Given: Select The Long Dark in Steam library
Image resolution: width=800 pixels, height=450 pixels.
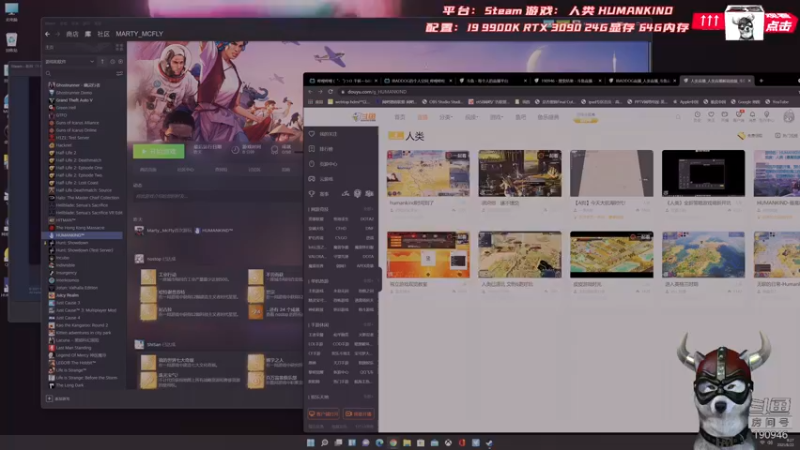Looking at the screenshot, I should point(69,385).
